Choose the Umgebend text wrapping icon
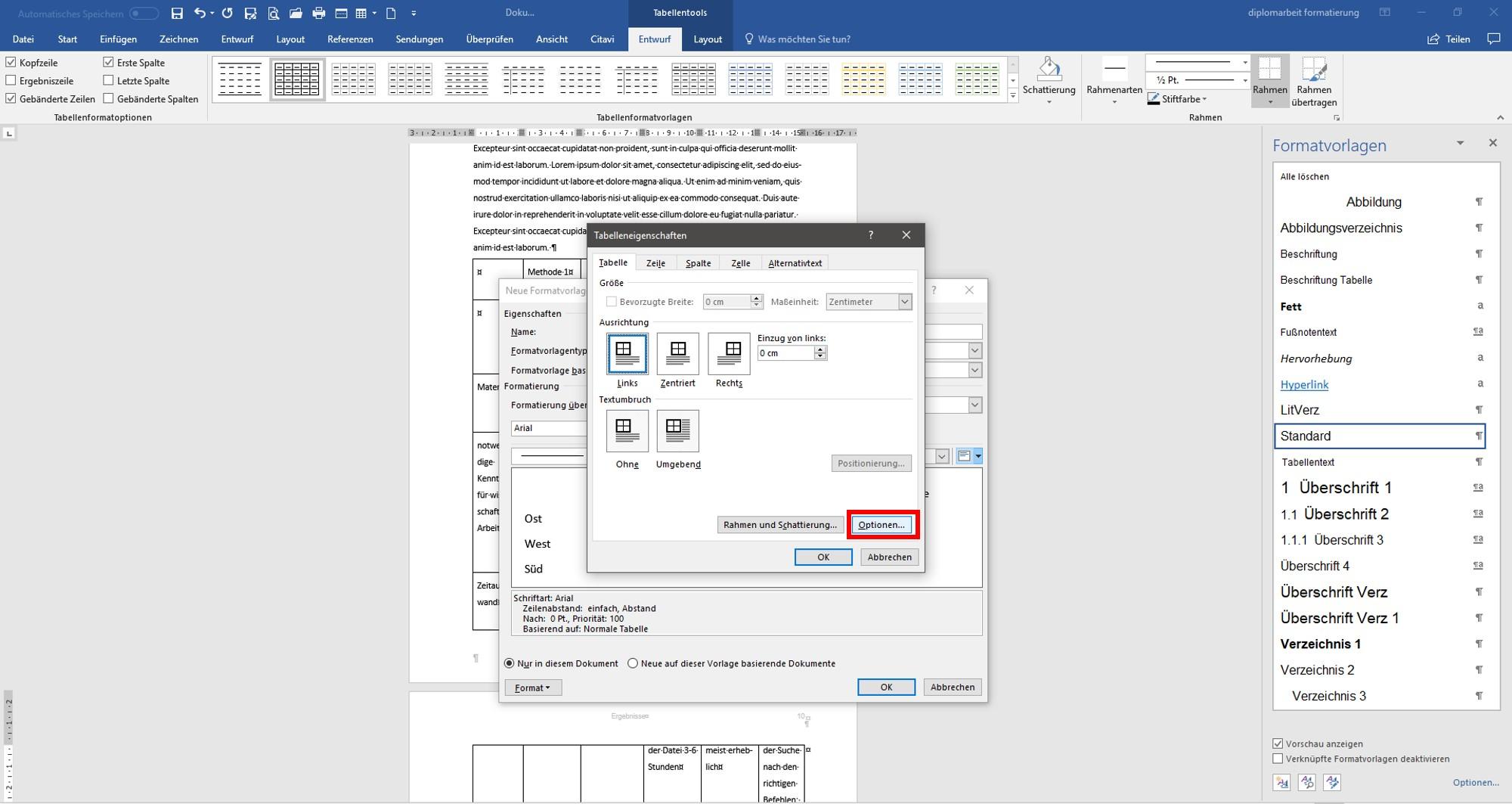The width and height of the screenshot is (1512, 804). click(x=677, y=430)
